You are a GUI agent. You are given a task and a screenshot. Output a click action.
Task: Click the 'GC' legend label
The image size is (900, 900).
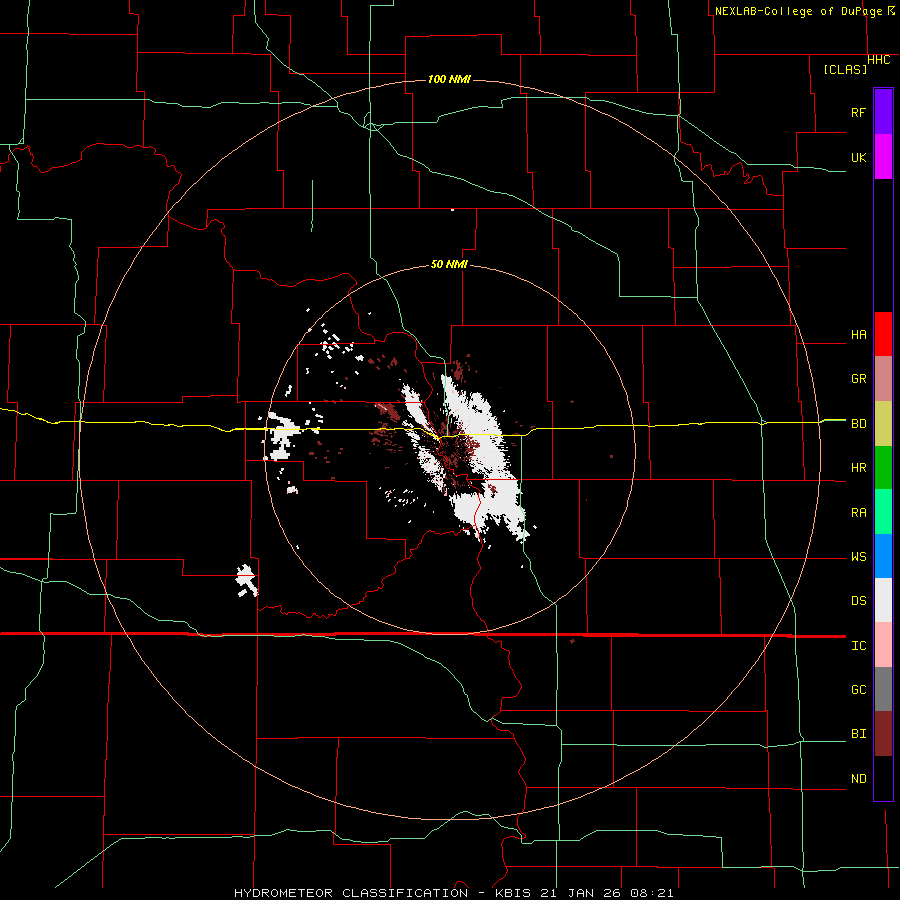(x=859, y=690)
